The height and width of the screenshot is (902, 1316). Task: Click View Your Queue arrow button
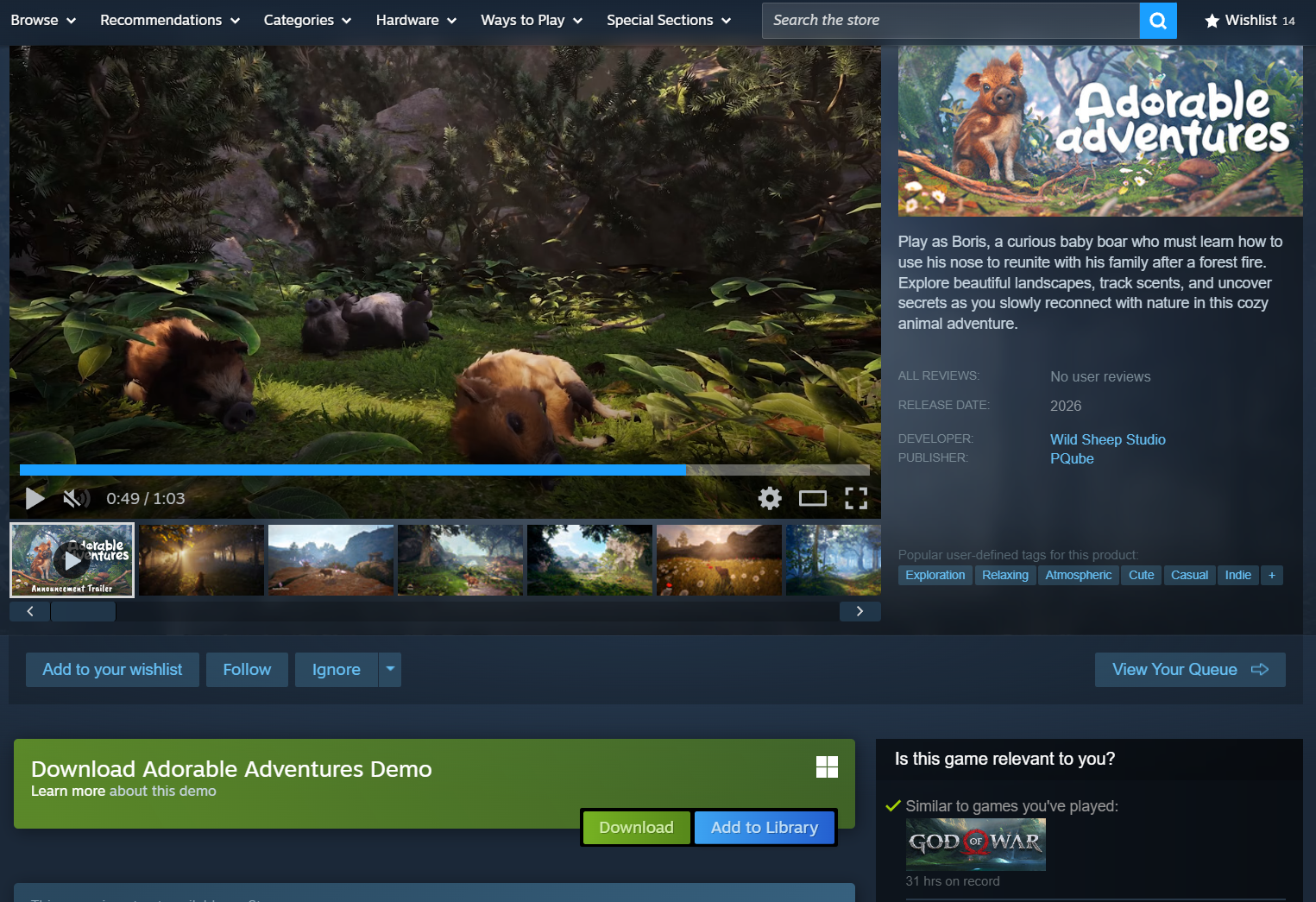point(1189,669)
